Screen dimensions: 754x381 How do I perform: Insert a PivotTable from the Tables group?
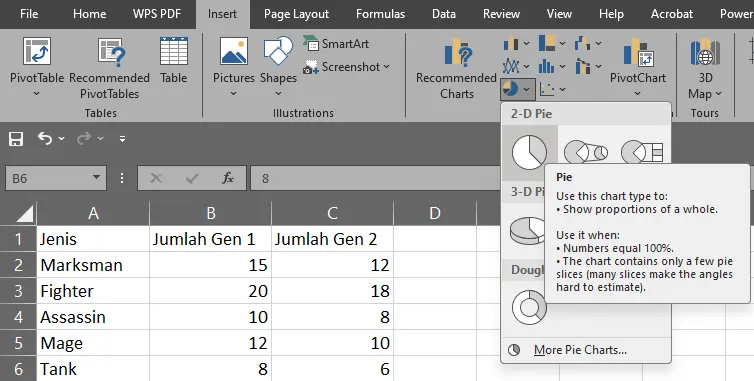(x=37, y=67)
